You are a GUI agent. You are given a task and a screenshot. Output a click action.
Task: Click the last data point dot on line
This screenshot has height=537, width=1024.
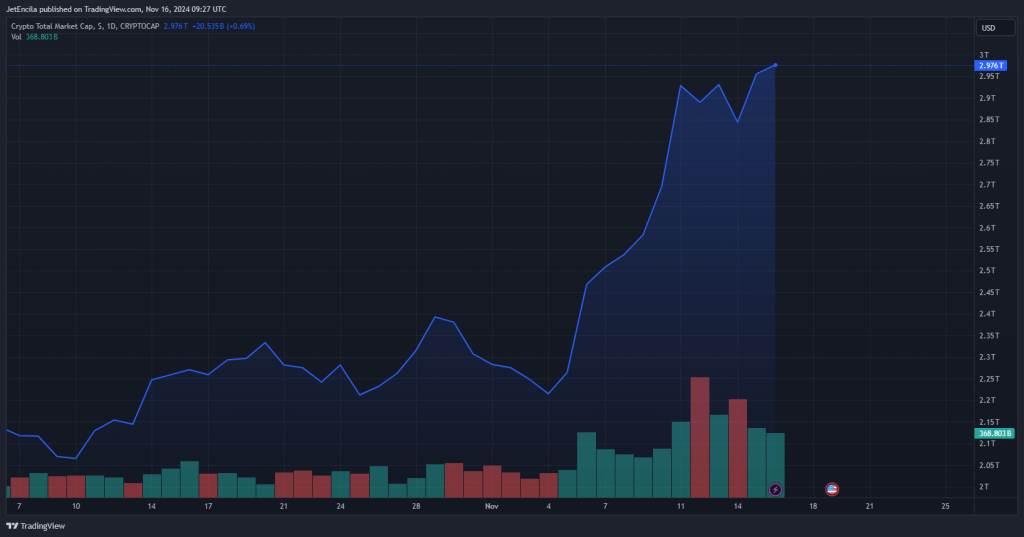point(775,65)
